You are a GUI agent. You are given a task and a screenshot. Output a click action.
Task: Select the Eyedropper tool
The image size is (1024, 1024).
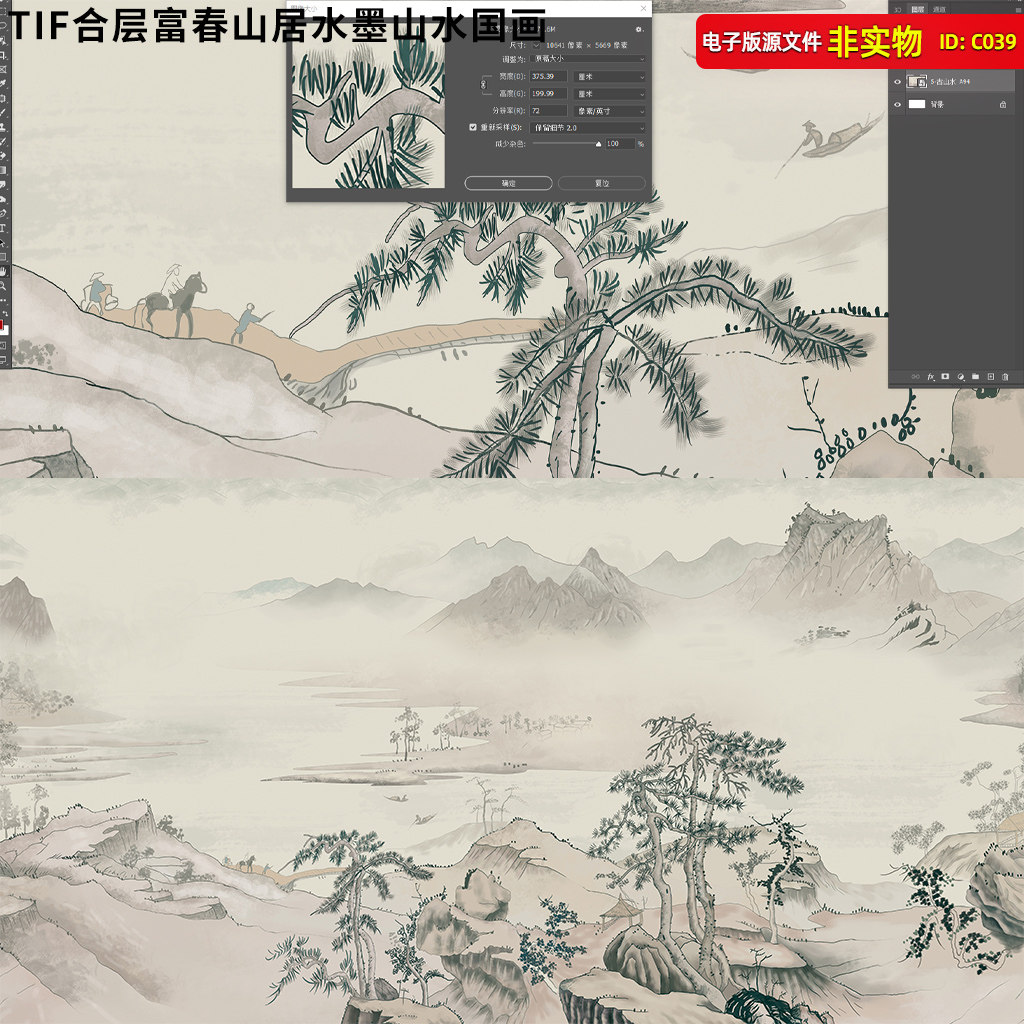point(3,84)
